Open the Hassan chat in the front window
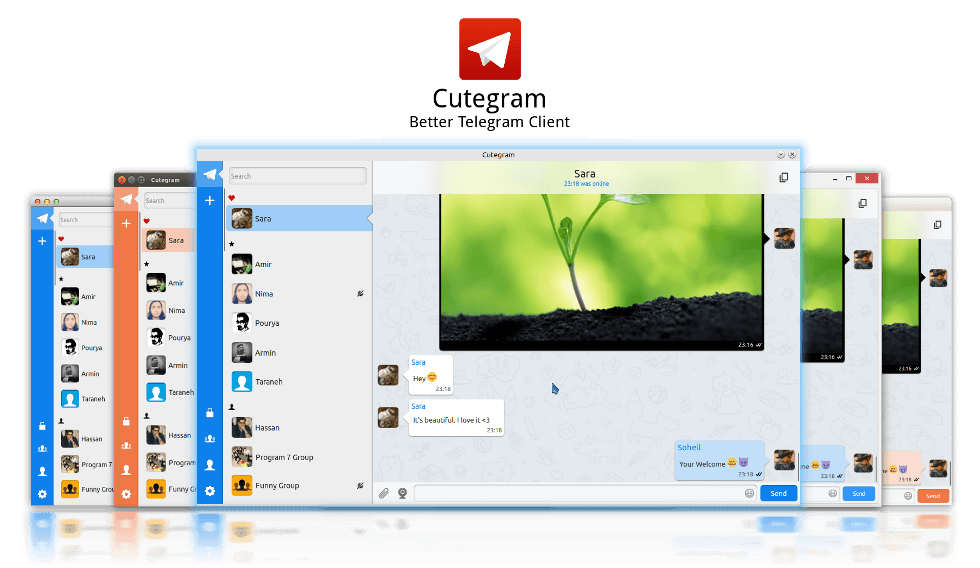 [299, 427]
